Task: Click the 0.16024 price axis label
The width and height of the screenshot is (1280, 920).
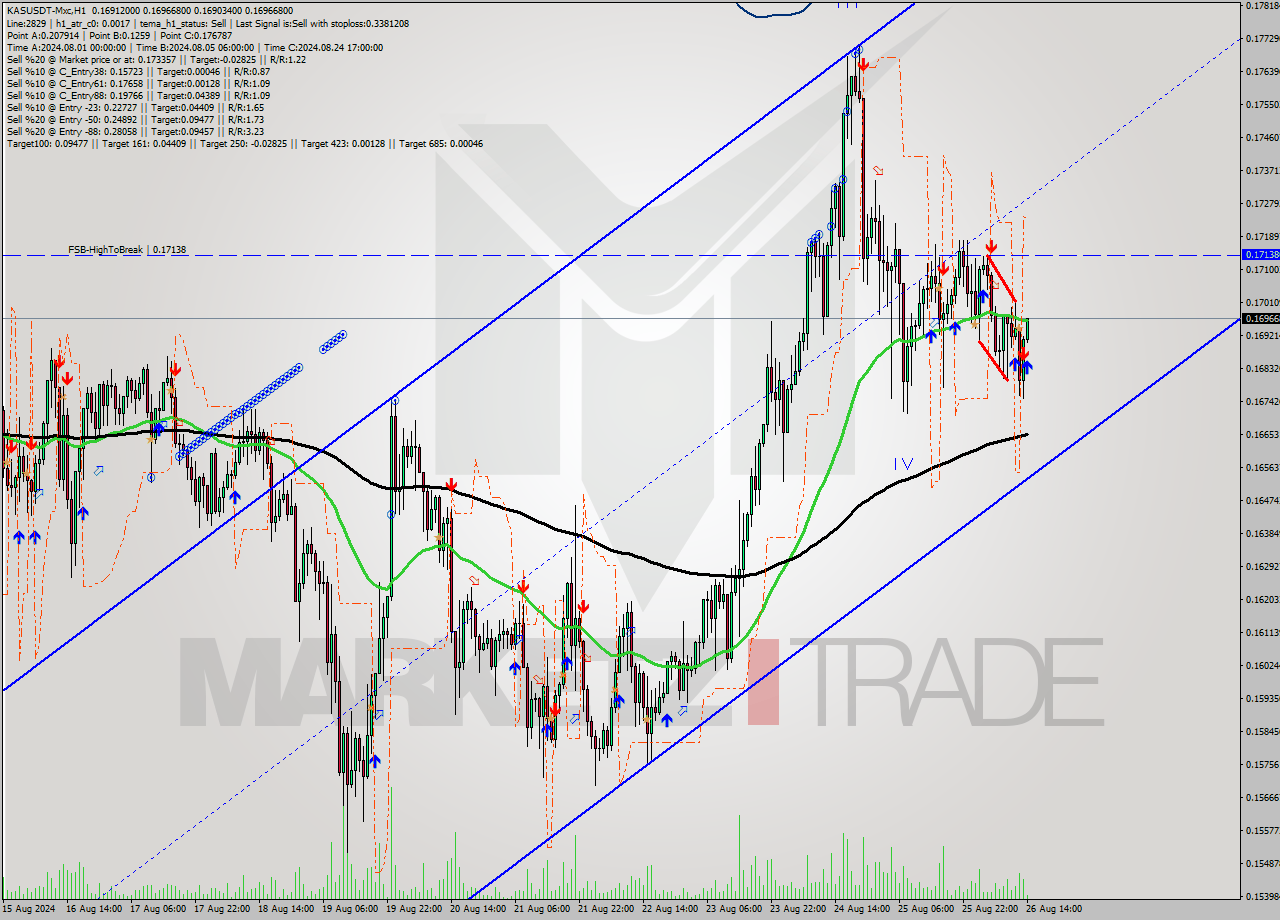Action: (x=1263, y=666)
